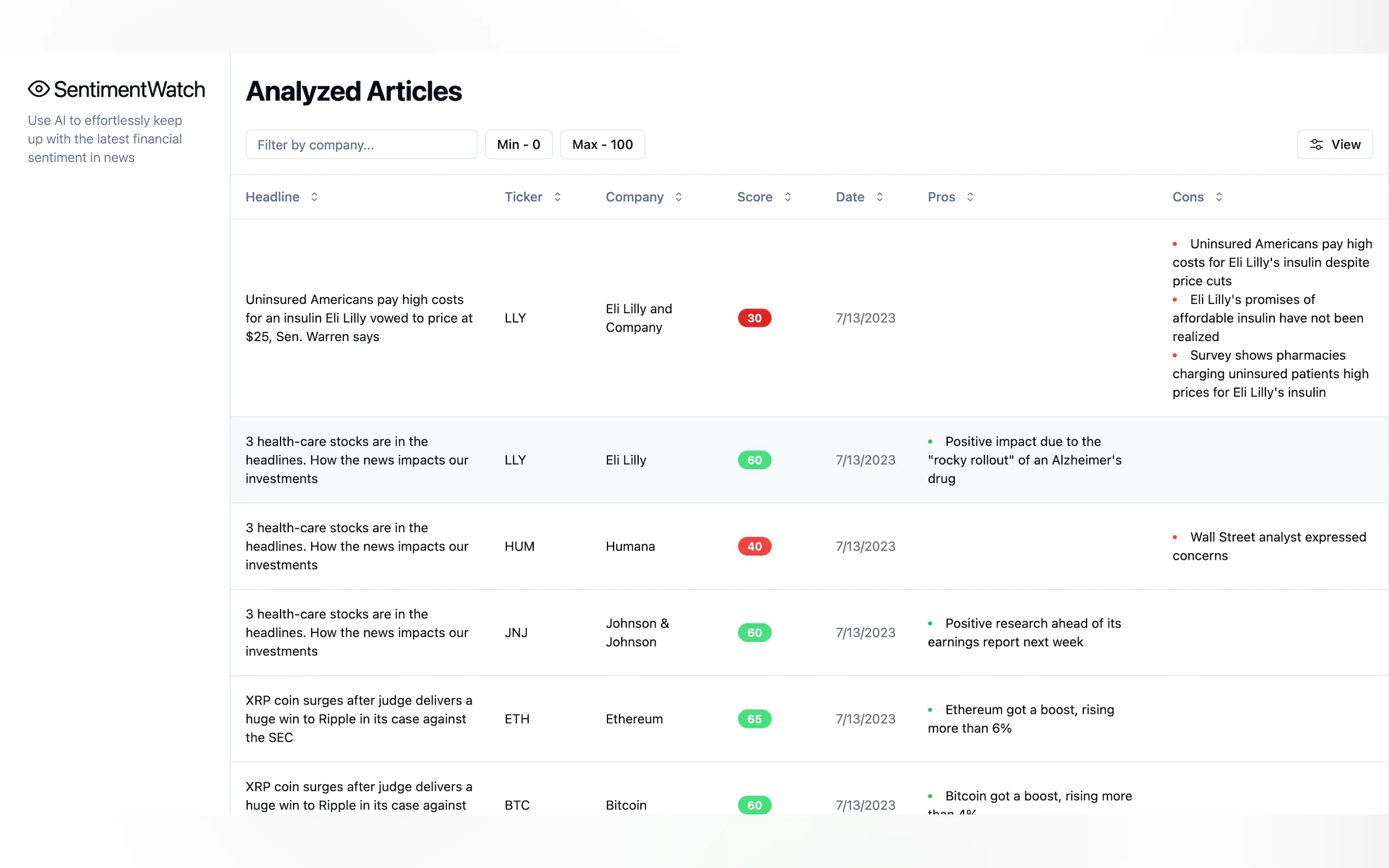This screenshot has width=1389, height=868.
Task: Sort articles by Score arrows icon
Action: [x=787, y=197]
